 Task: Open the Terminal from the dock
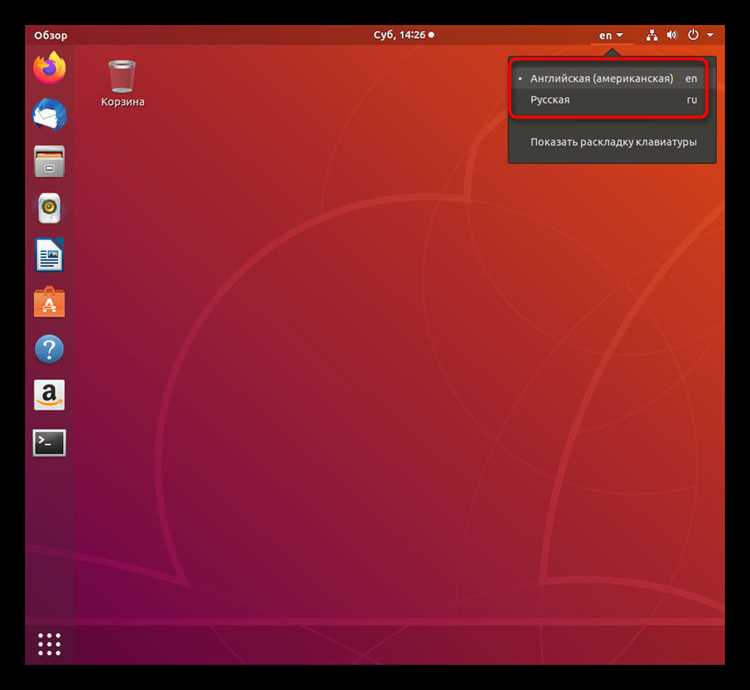[49, 442]
